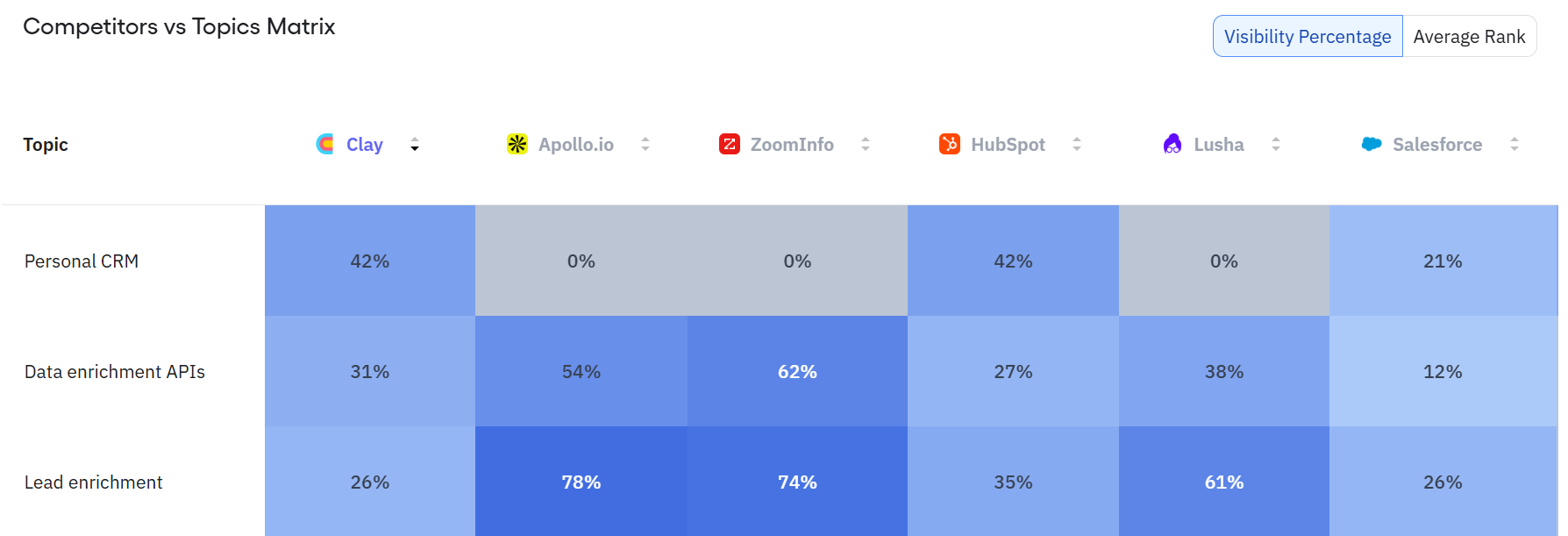The image size is (1568, 536).
Task: Sort using the HubSpot sort arrows
Action: coord(1077,145)
